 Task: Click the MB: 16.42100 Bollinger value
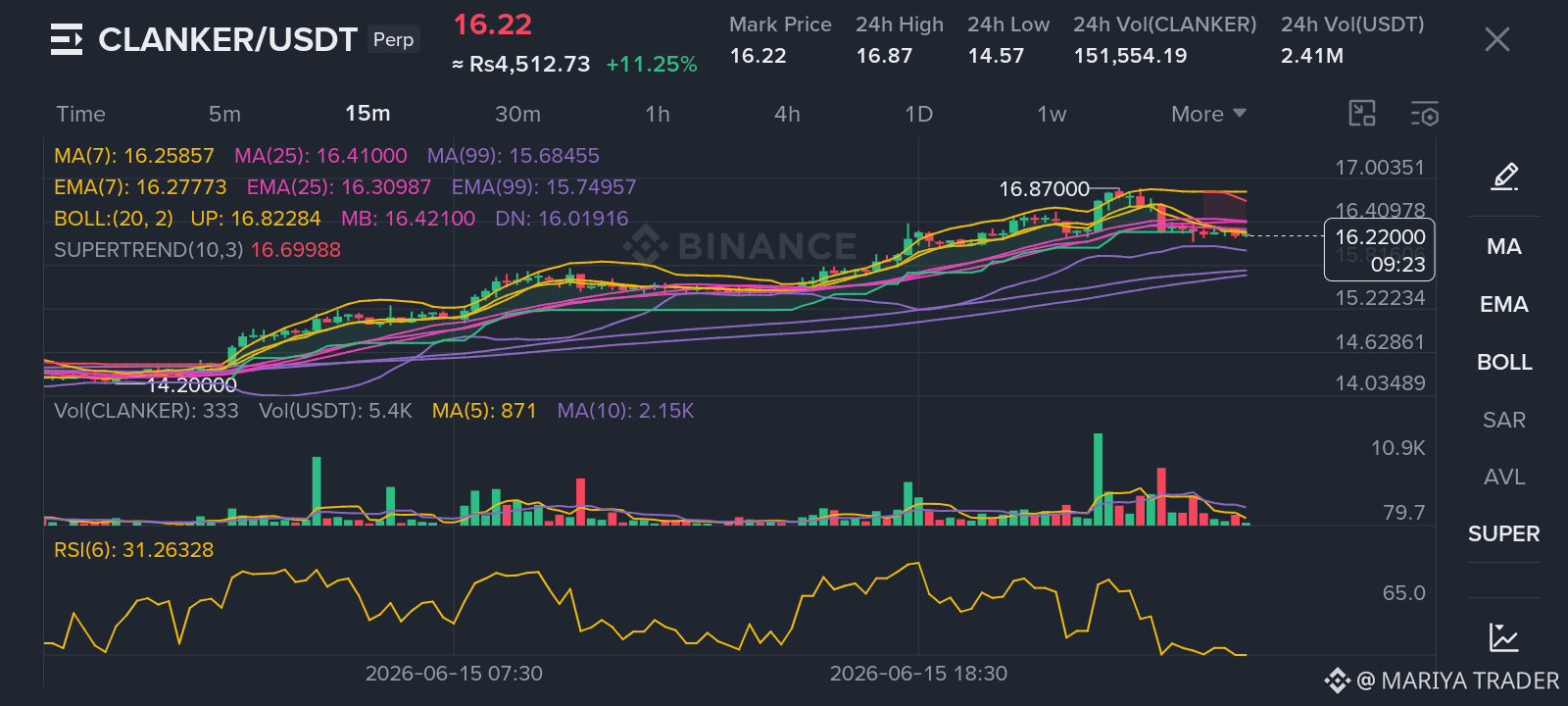[408, 219]
